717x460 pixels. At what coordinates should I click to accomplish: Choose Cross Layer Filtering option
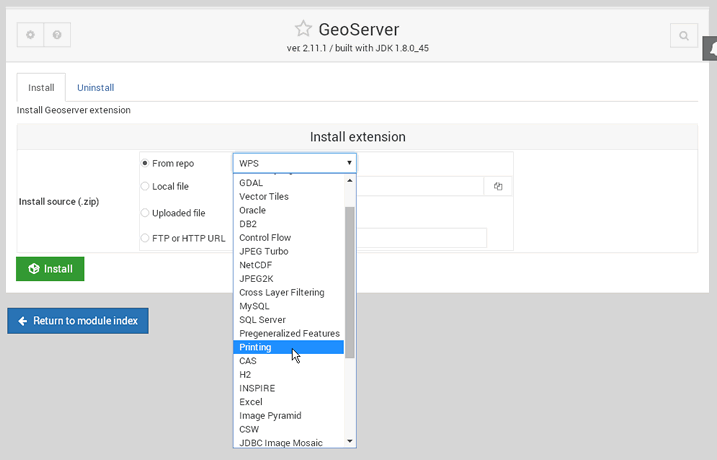[289, 293]
